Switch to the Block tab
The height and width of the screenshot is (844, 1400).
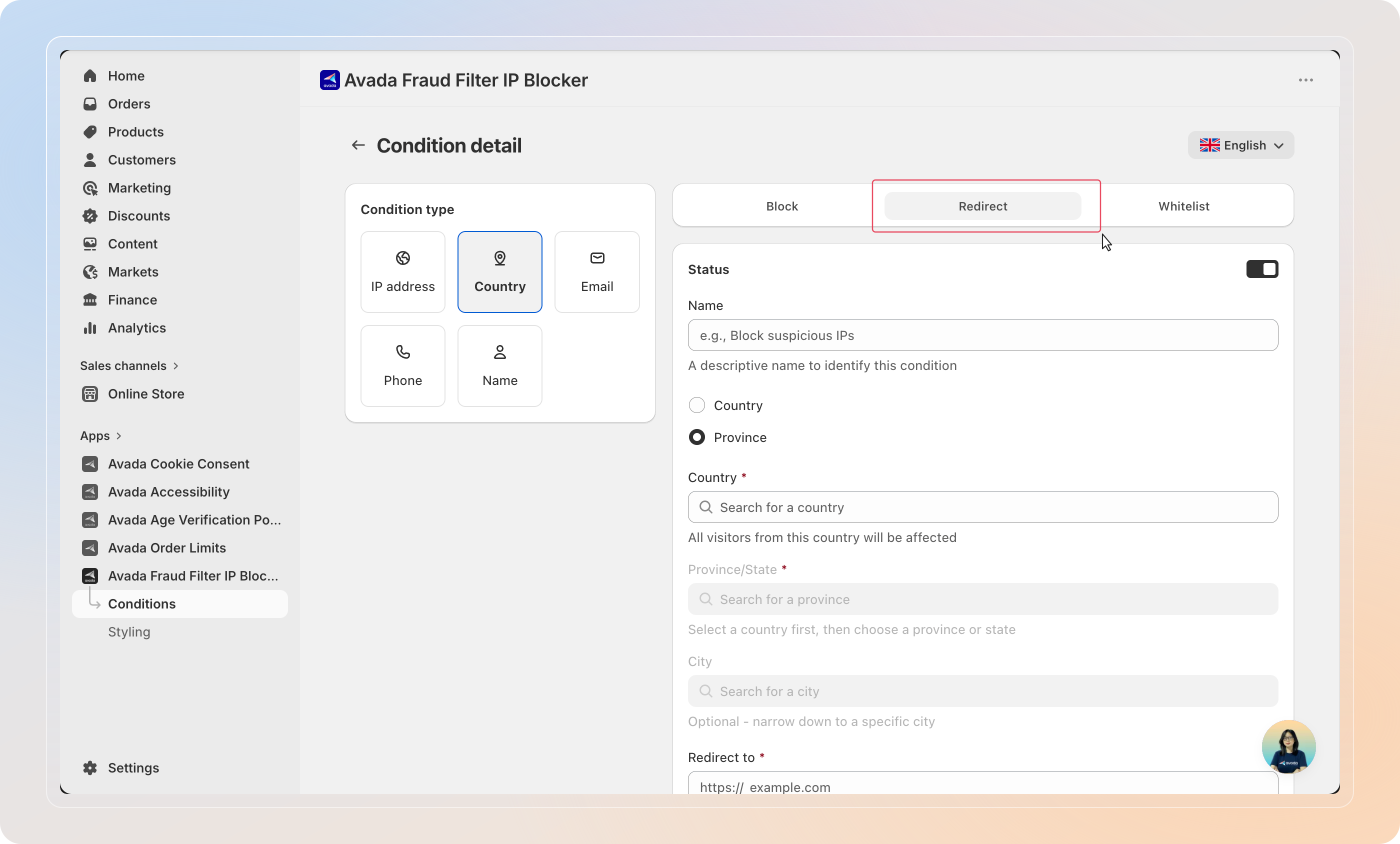782,205
